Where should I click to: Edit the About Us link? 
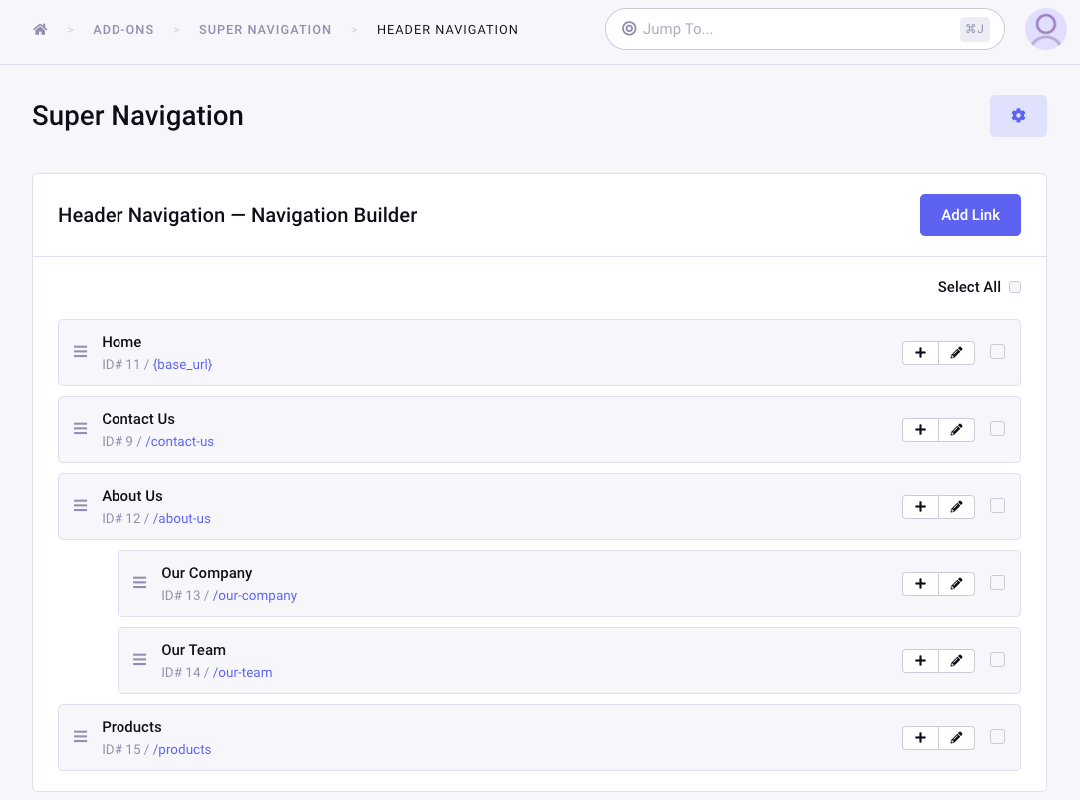pos(957,507)
